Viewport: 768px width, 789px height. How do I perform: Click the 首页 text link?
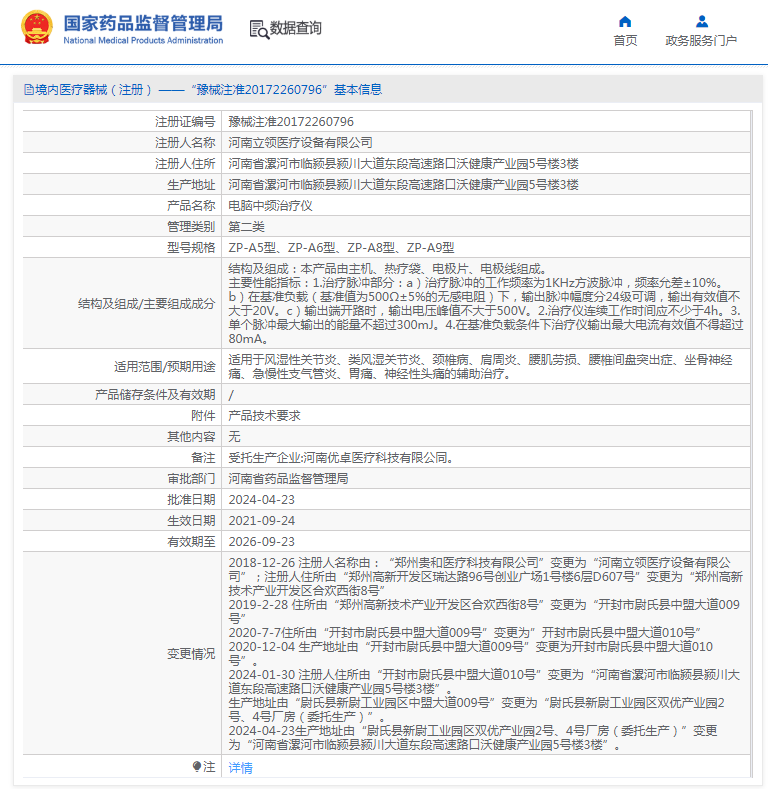coord(625,40)
